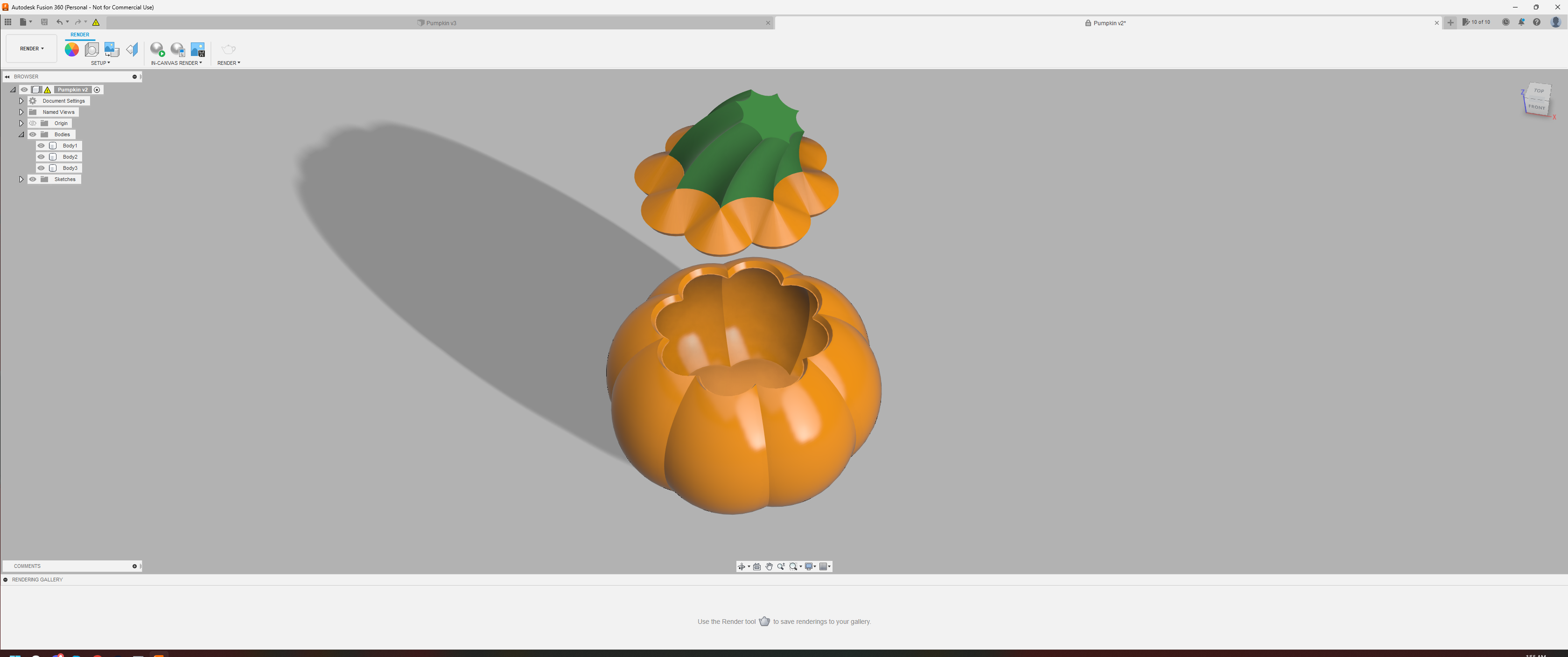The image size is (1568, 657).
Task: Open the Job Status clock icon
Action: [1506, 22]
